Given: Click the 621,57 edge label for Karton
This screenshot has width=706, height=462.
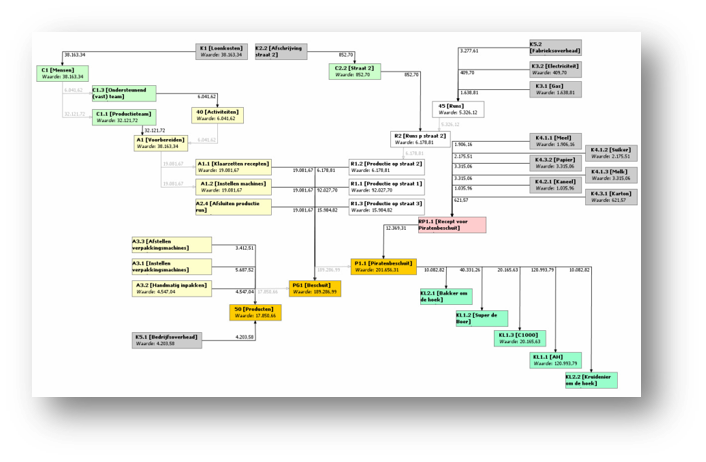Looking at the screenshot, I should pos(461,200).
